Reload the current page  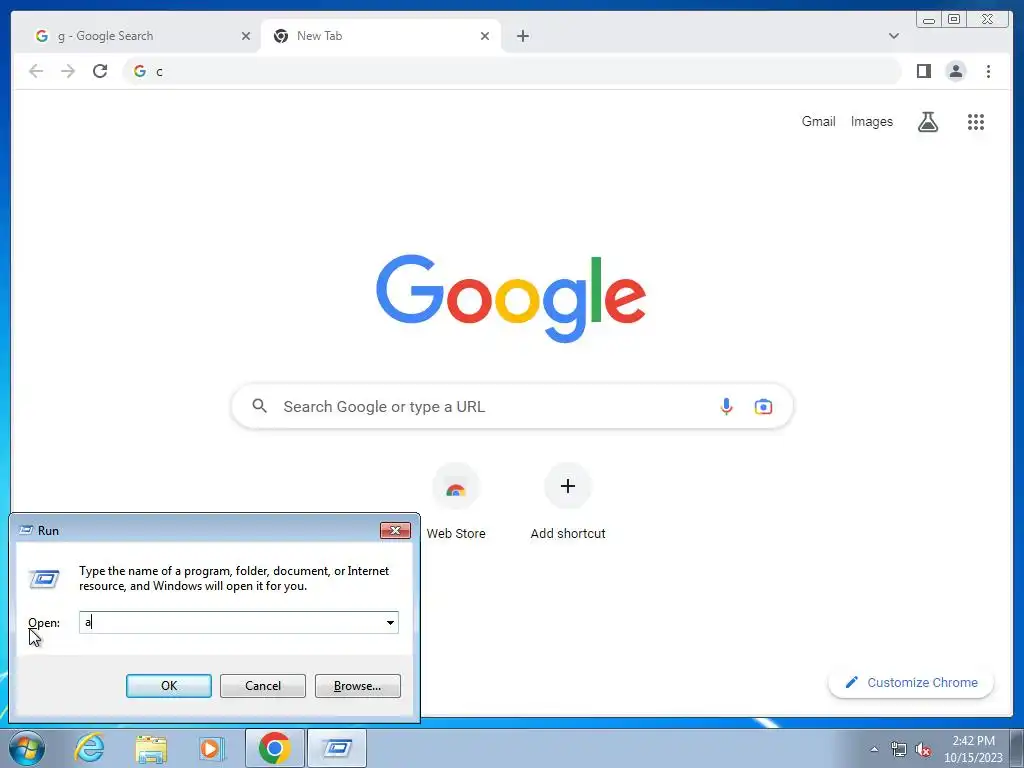[x=100, y=71]
